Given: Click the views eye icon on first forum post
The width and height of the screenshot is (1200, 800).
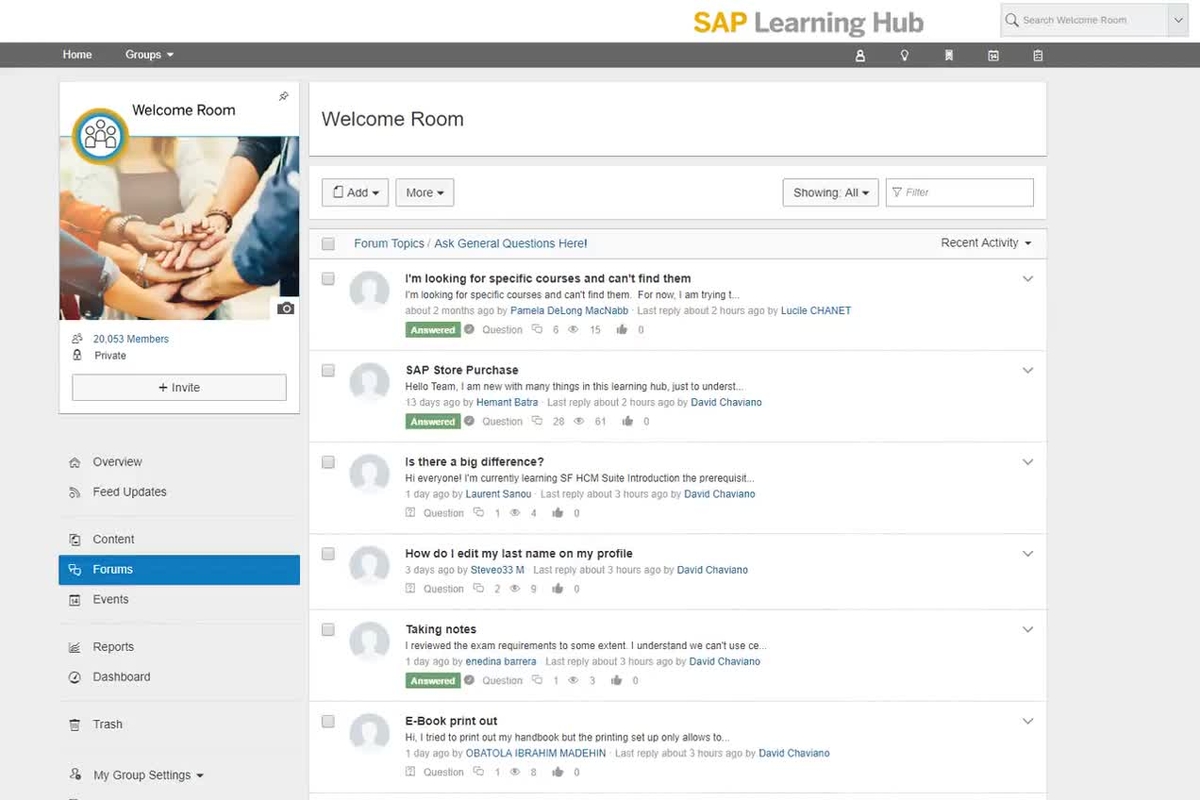Looking at the screenshot, I should pyautogui.click(x=574, y=330).
